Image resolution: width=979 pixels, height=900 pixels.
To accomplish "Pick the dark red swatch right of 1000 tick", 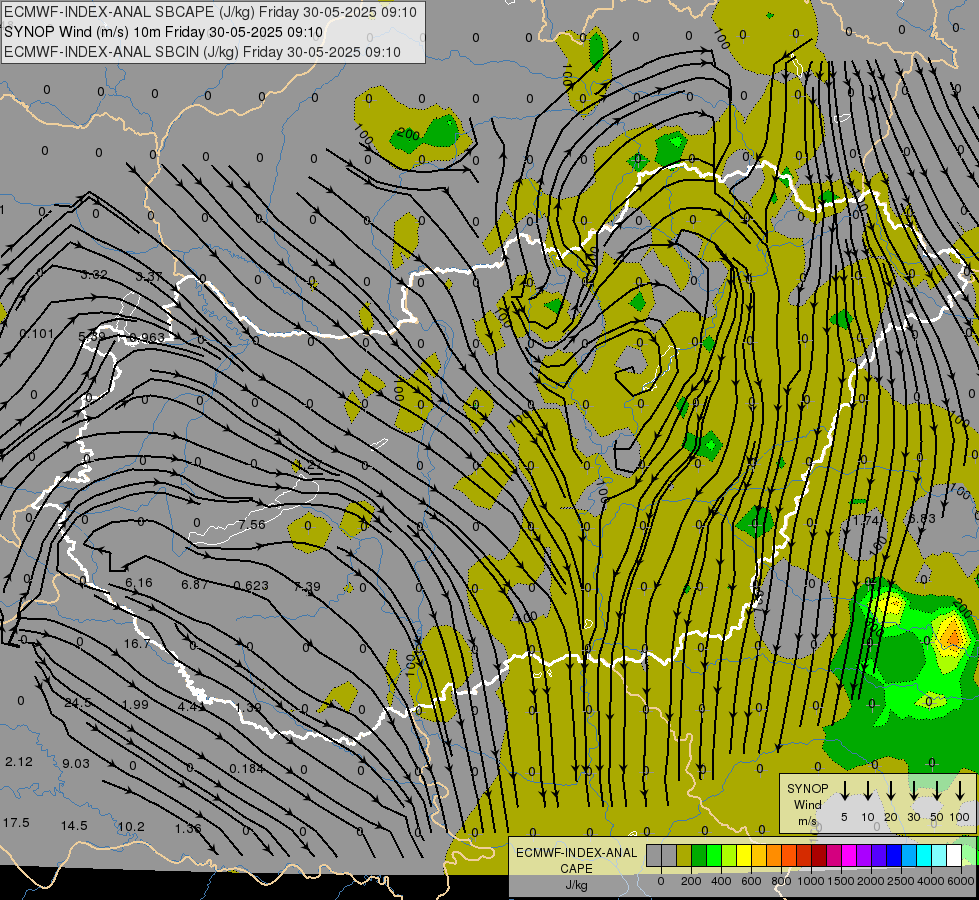I will [819, 856].
